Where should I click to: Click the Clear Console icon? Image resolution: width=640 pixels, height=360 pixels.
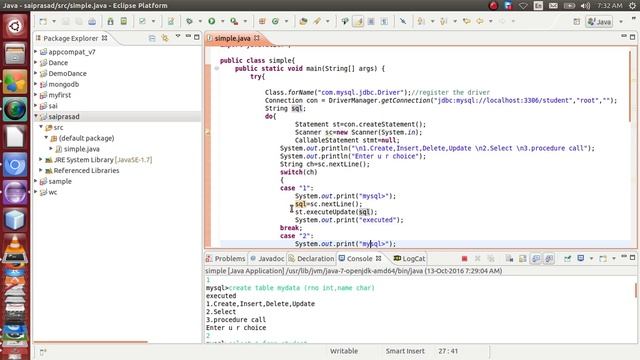tap(509, 258)
